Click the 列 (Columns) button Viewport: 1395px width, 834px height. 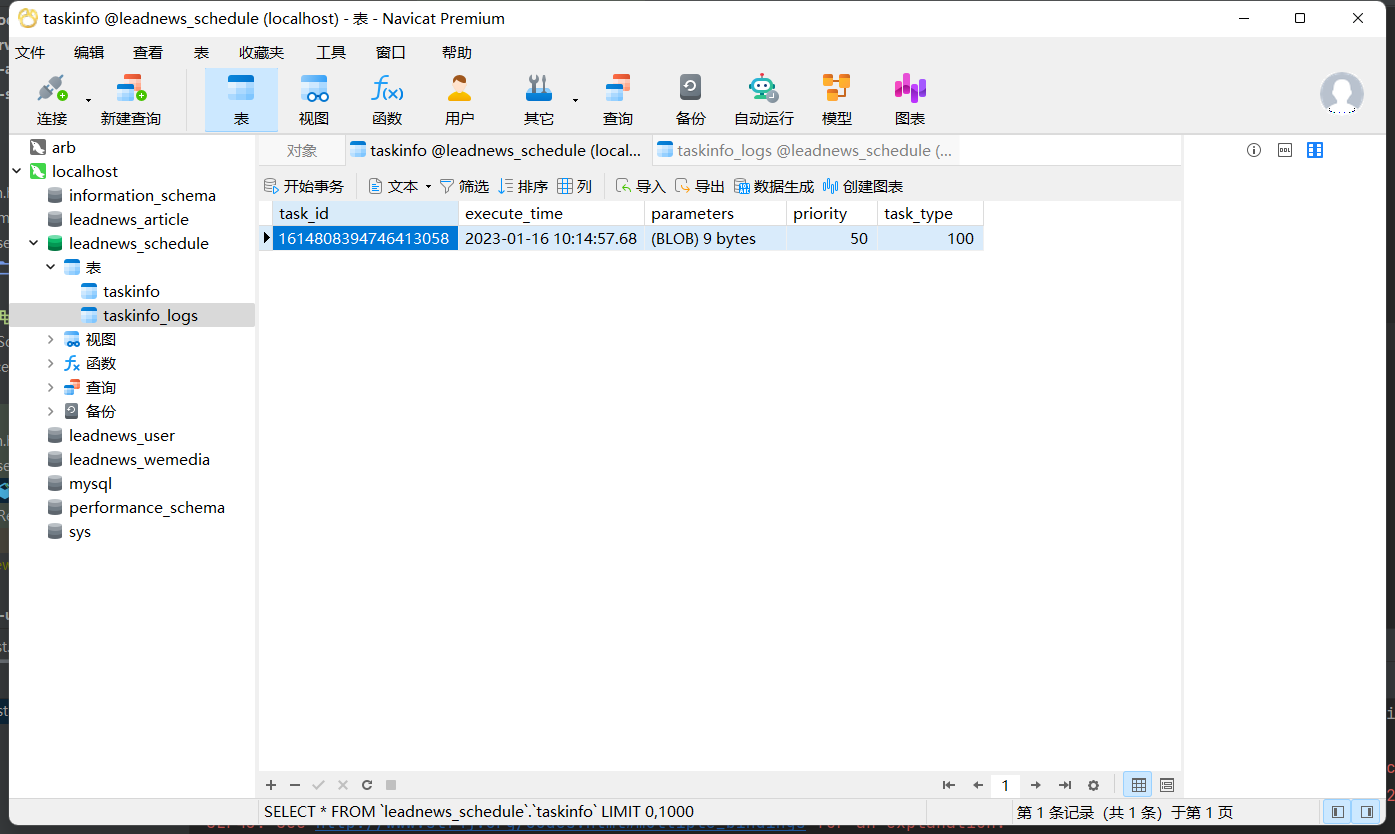pos(575,186)
